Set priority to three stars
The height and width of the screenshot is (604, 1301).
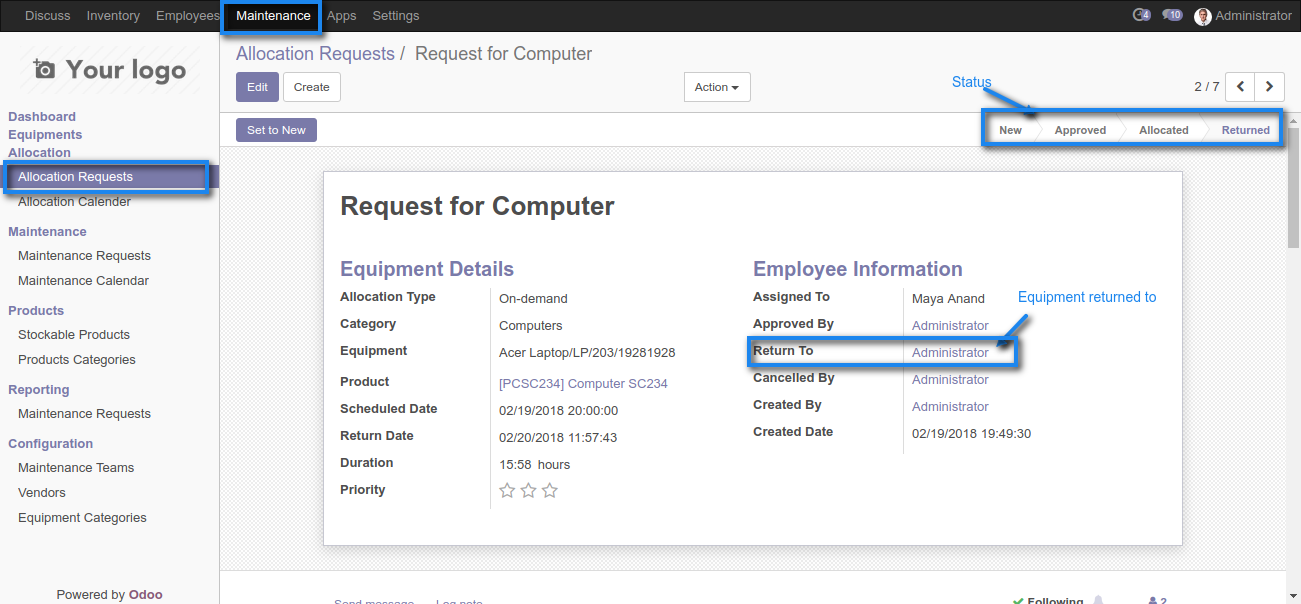tap(549, 490)
